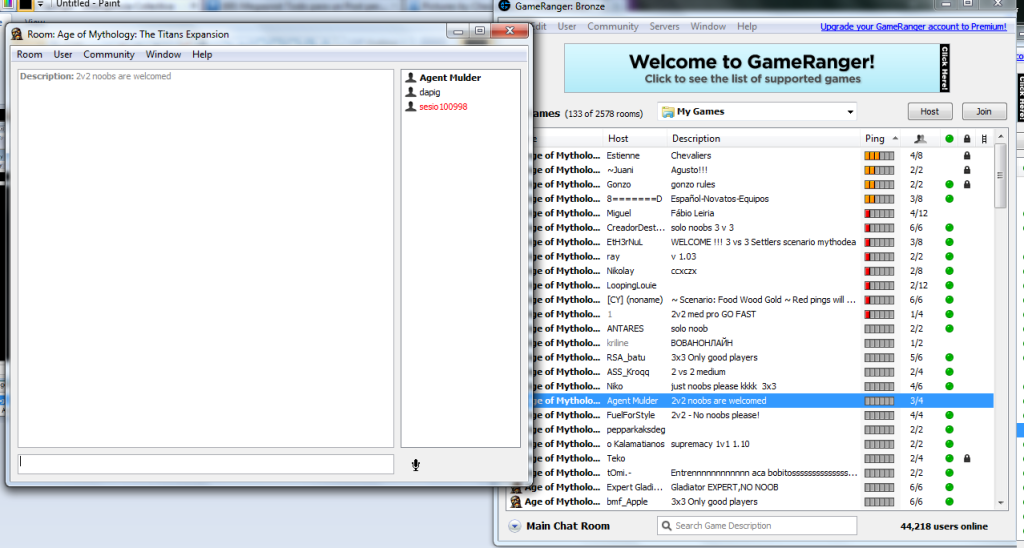Viewport: 1024px width, 548px height.
Task: Sort rooms by the Ping column
Action: [x=882, y=138]
